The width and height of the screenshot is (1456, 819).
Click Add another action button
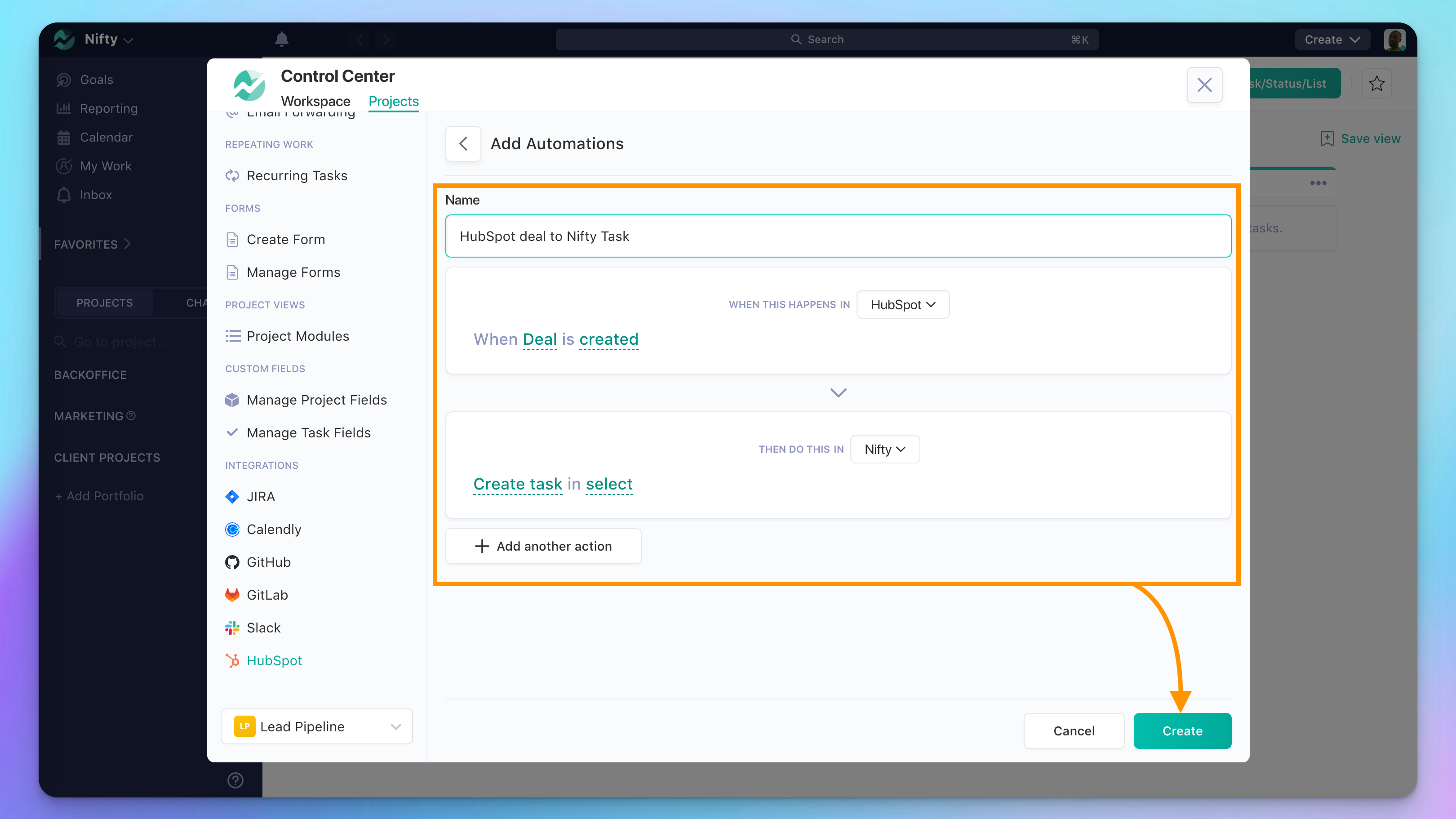point(542,546)
